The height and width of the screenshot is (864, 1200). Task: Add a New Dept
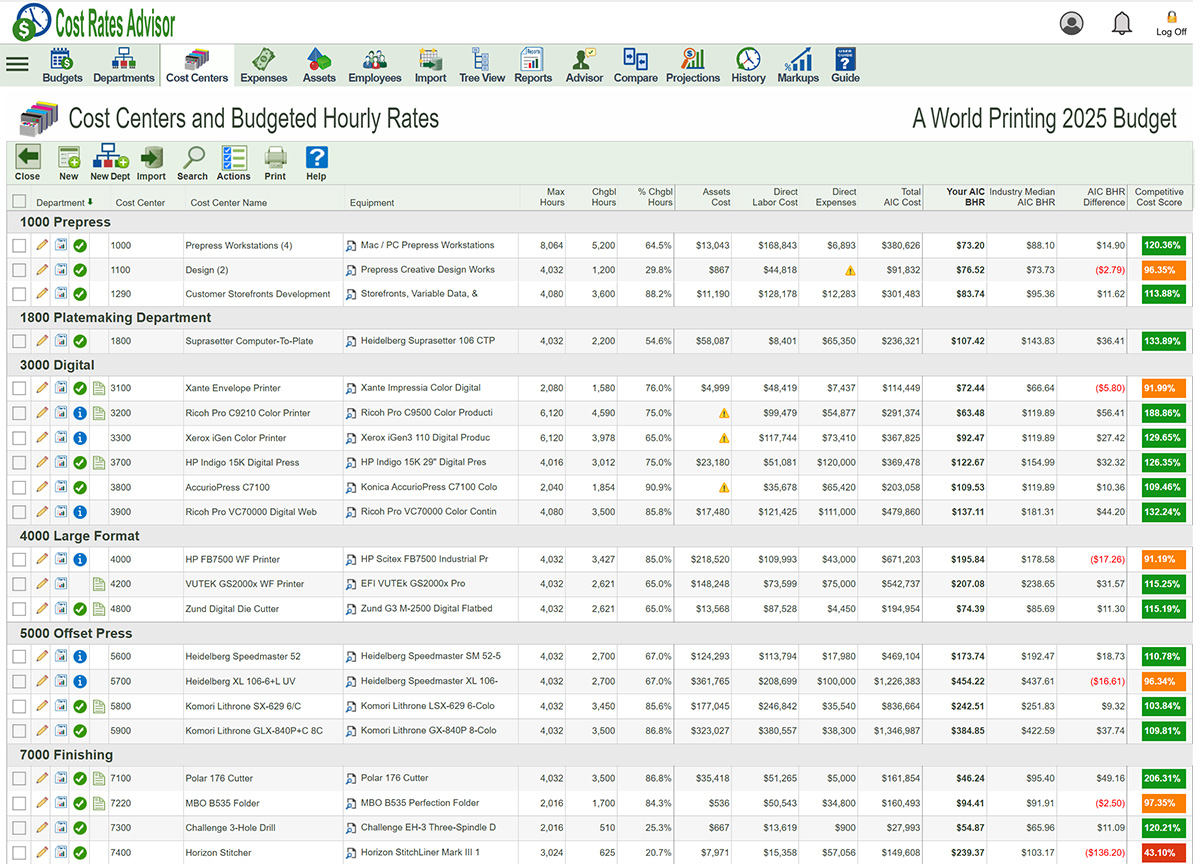[110, 163]
